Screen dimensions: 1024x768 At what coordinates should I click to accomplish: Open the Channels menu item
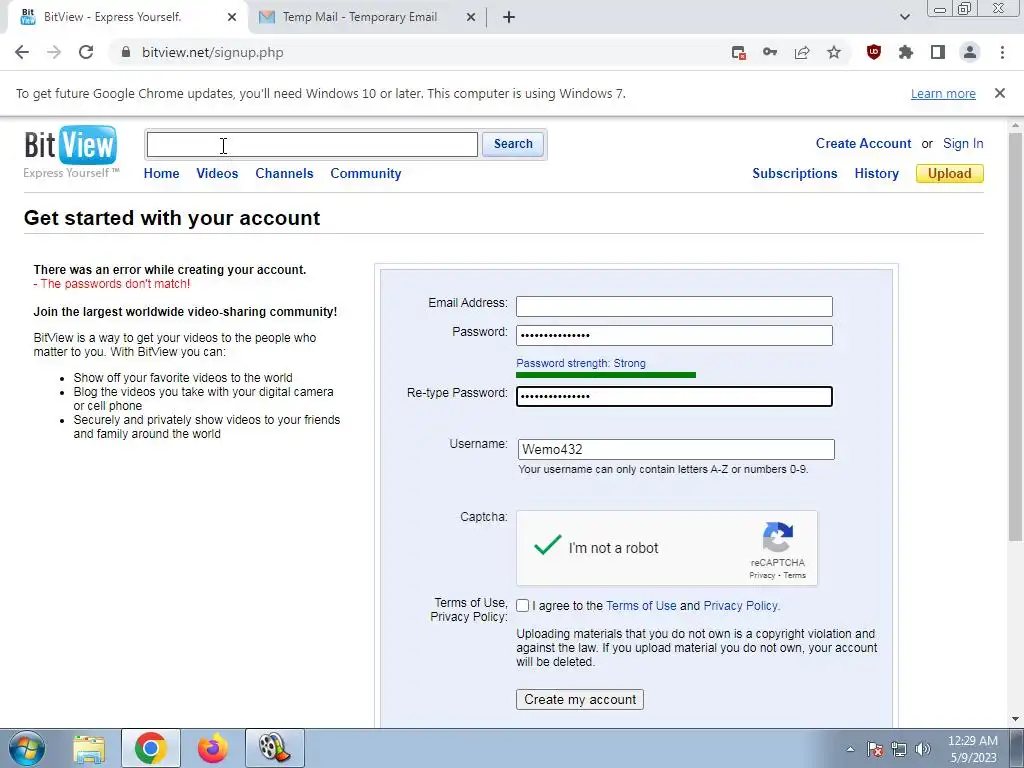[x=284, y=173]
